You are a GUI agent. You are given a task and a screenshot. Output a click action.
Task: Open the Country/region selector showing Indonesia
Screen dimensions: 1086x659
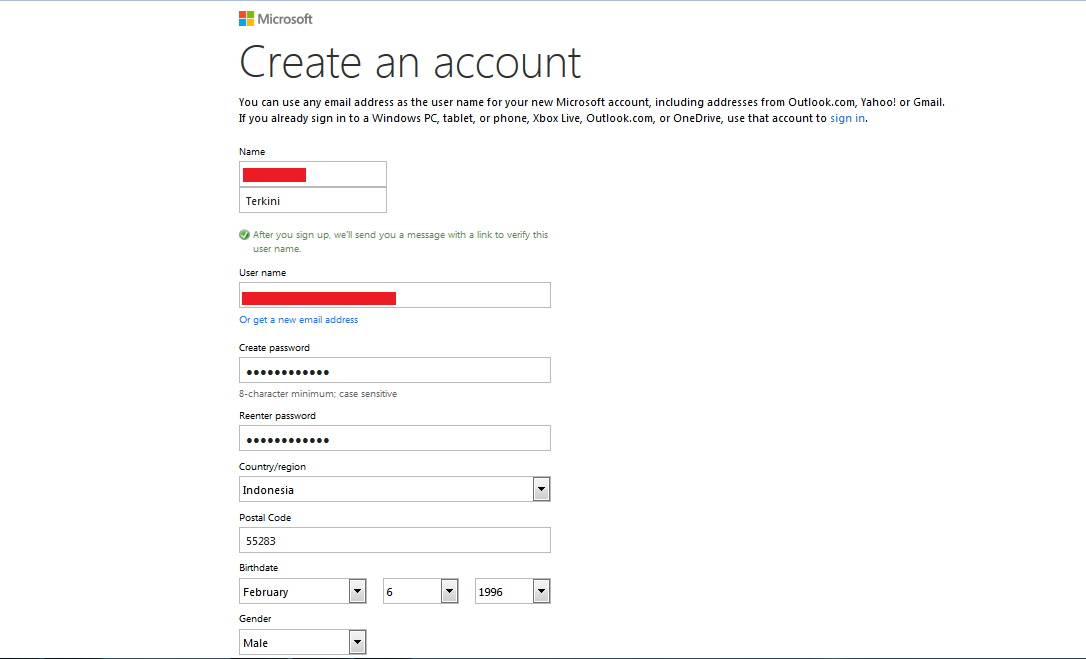click(x=394, y=489)
